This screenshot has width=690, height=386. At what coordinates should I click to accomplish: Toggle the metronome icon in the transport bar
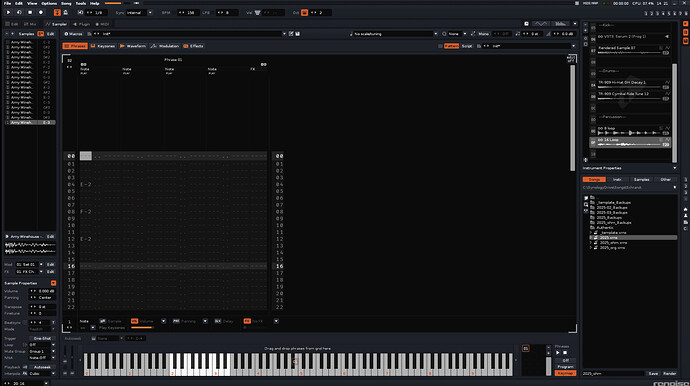[66, 13]
